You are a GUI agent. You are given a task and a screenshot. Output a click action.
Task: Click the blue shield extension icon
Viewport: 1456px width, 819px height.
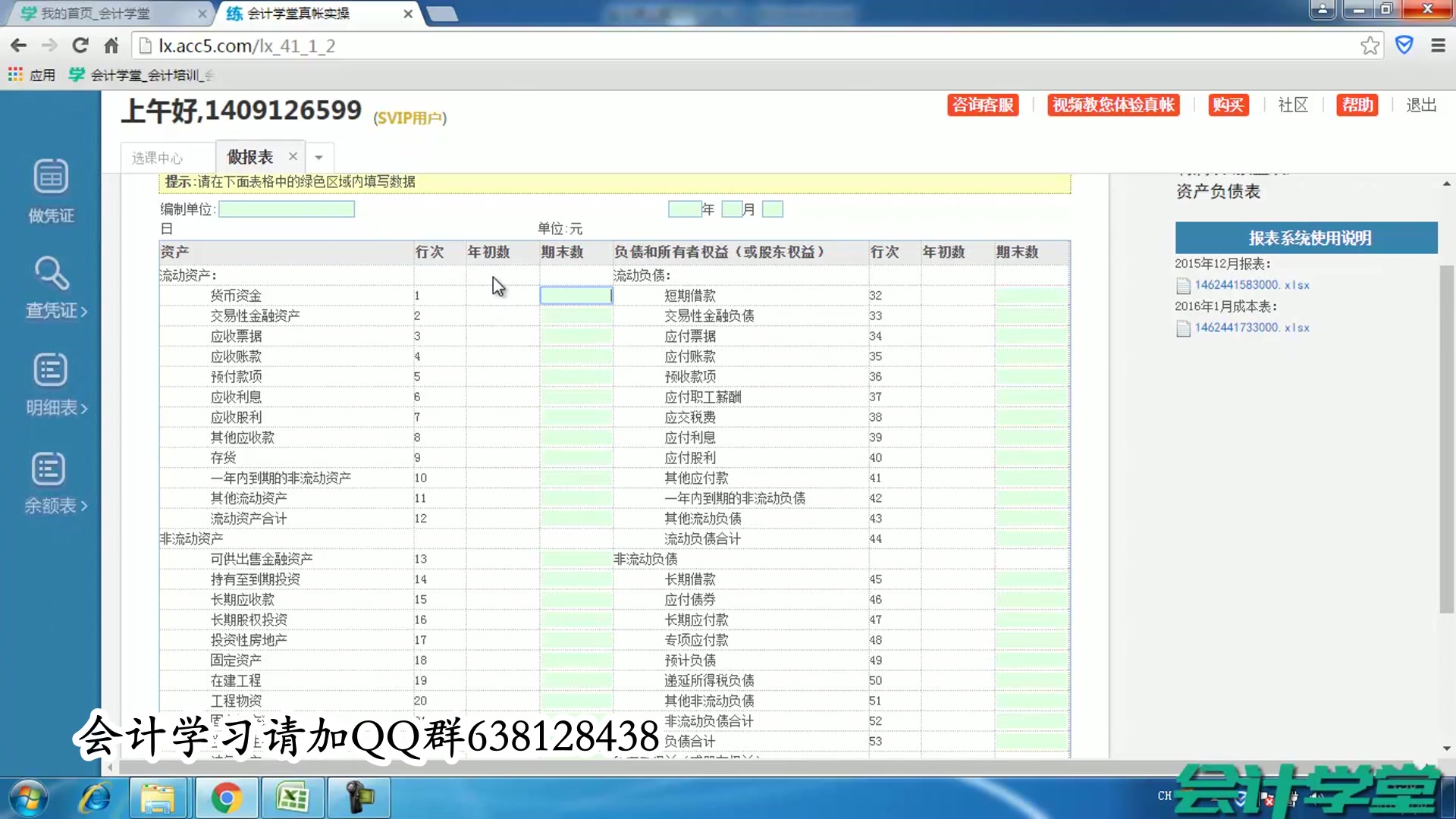(1405, 45)
